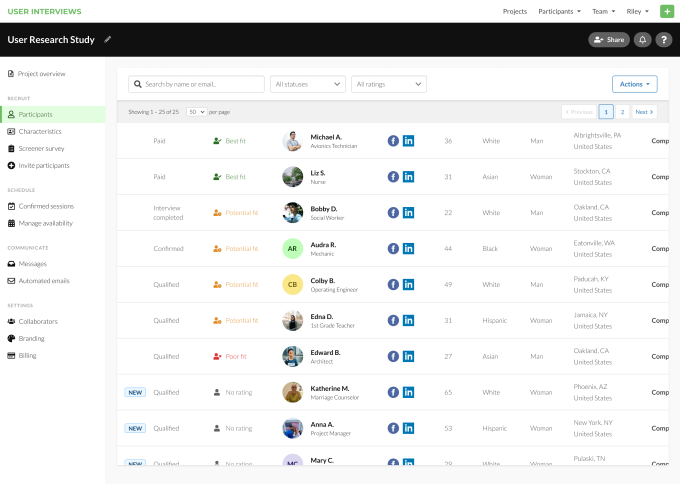Click Katherine M.'s Facebook icon

tap(393, 393)
